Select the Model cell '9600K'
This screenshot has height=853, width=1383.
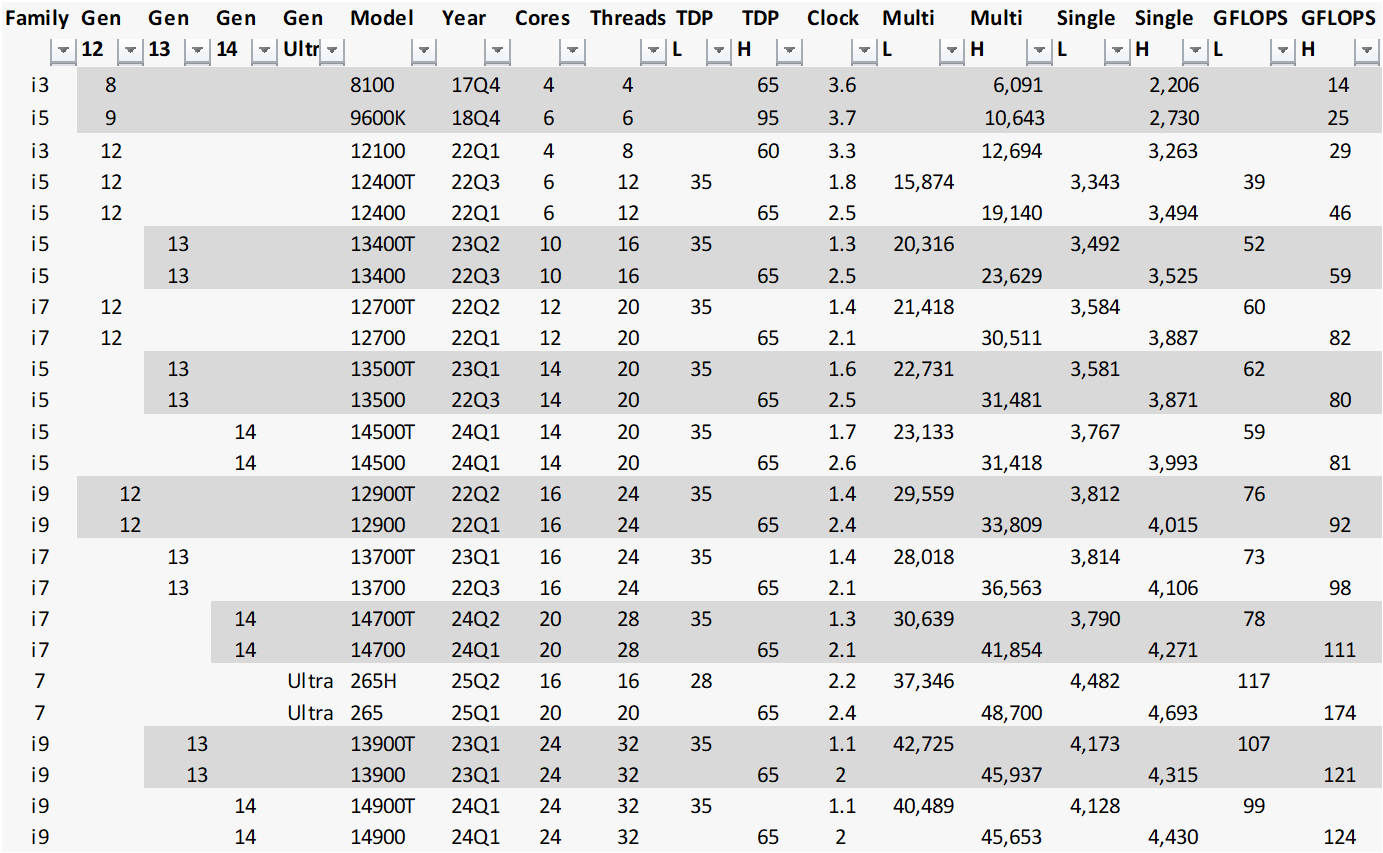tap(378, 118)
